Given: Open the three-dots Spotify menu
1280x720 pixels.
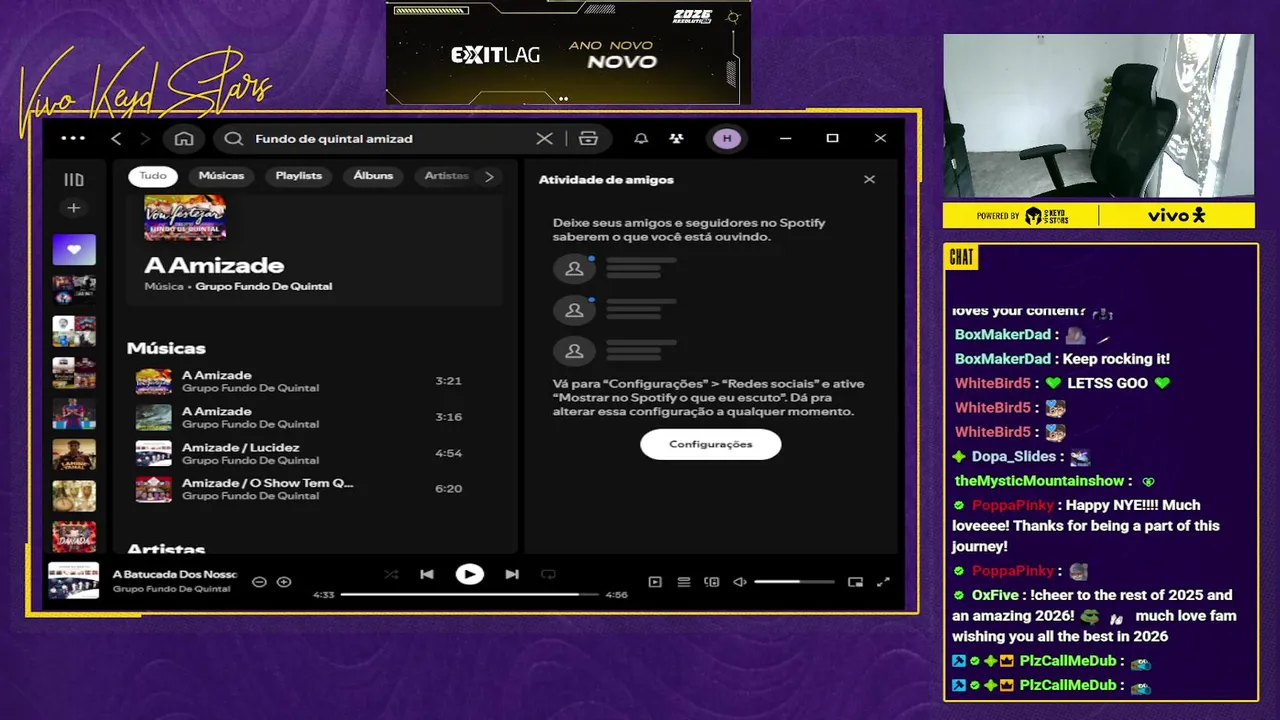Looking at the screenshot, I should (73, 138).
